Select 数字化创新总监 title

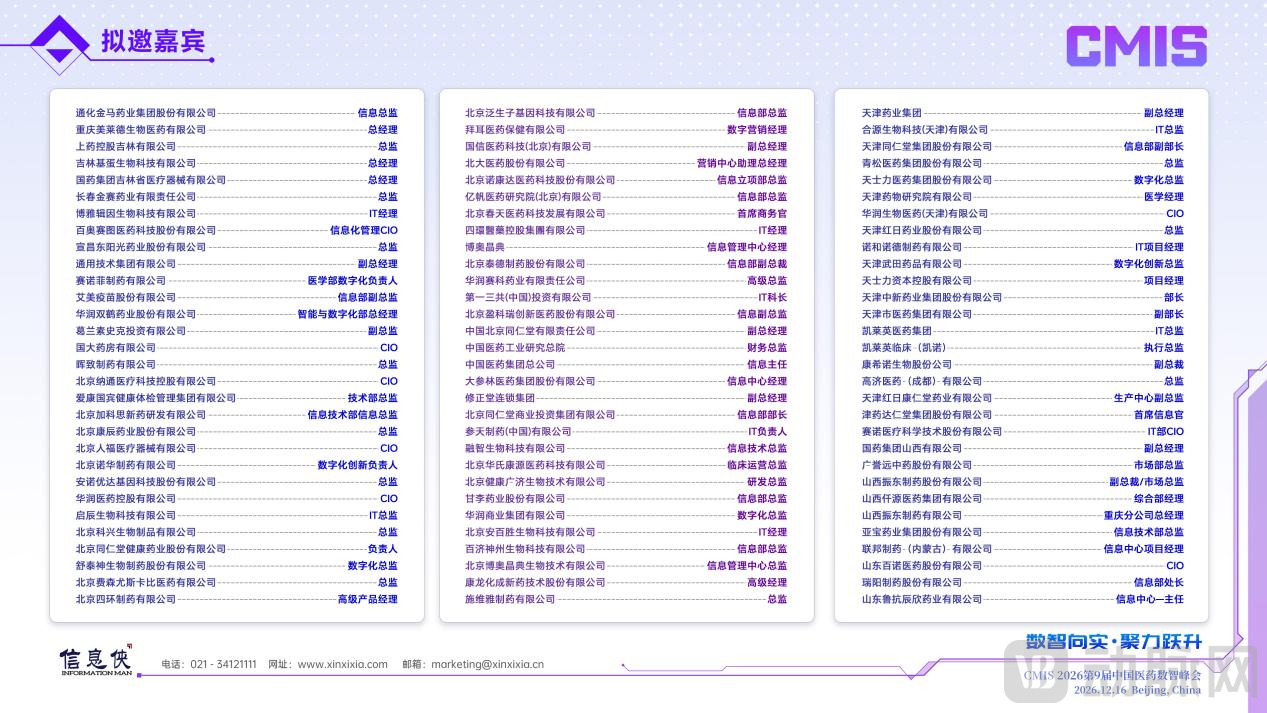[1149, 264]
